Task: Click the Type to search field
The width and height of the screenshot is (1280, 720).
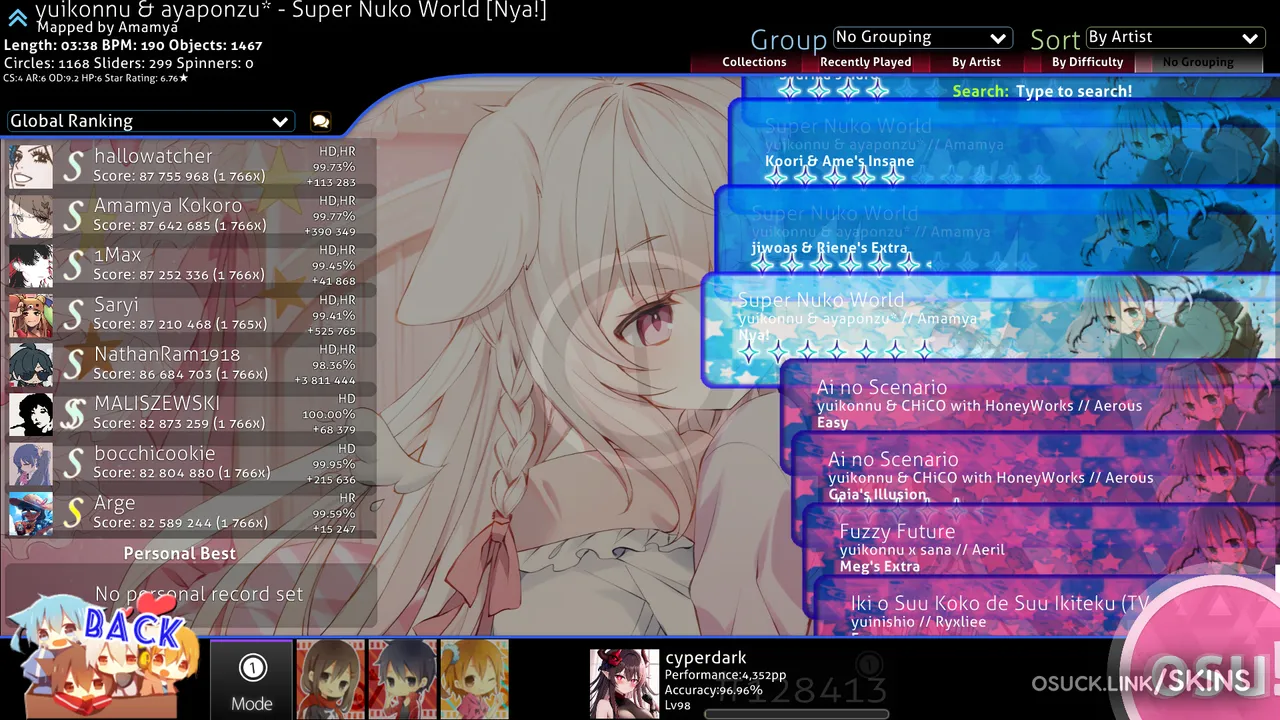Action: [1074, 91]
